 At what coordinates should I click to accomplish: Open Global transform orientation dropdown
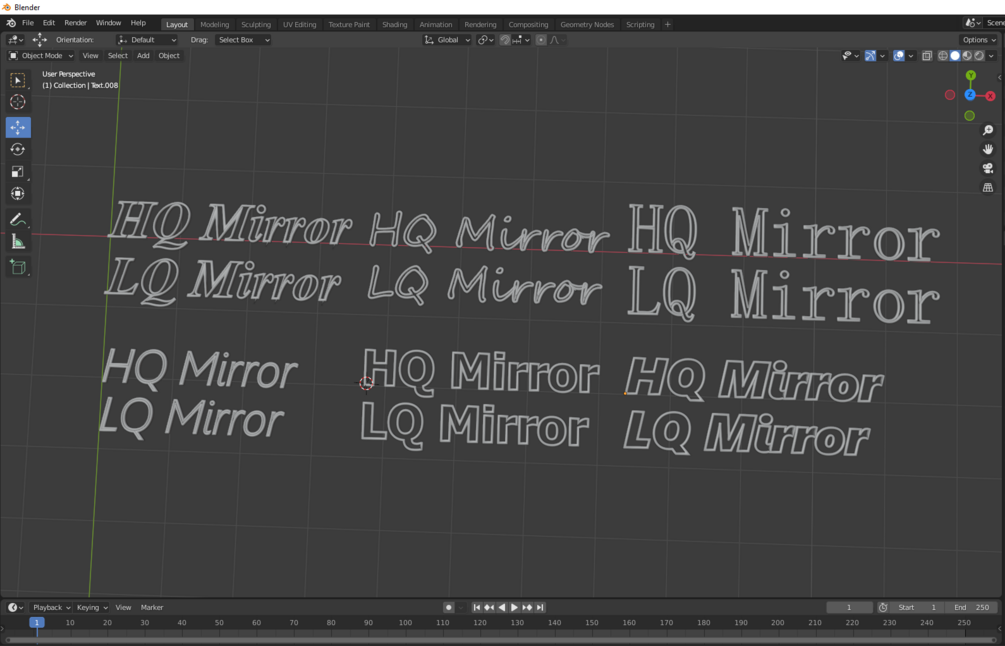[447, 40]
